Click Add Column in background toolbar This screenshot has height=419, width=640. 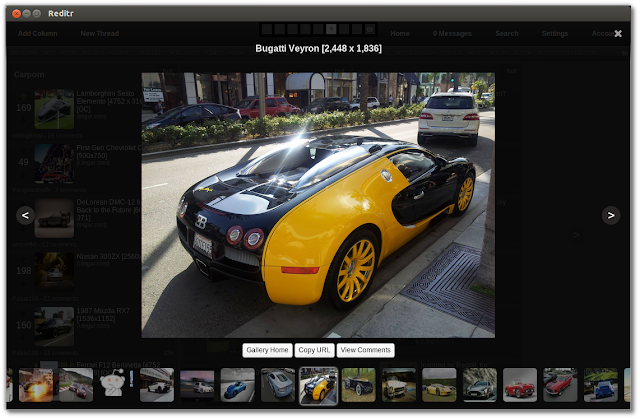point(38,33)
